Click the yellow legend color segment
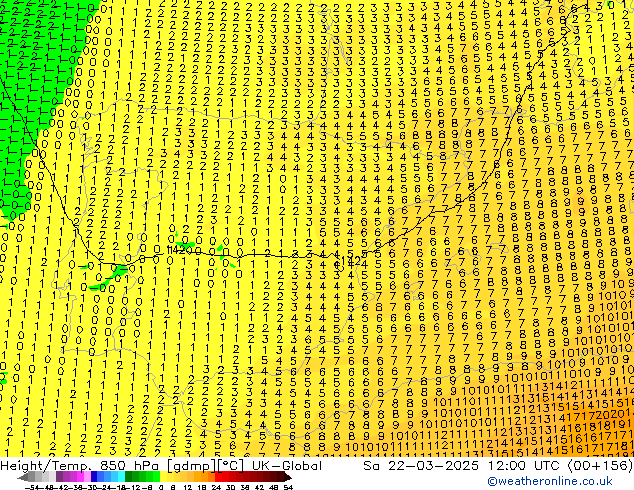The image size is (634, 490). (163, 477)
